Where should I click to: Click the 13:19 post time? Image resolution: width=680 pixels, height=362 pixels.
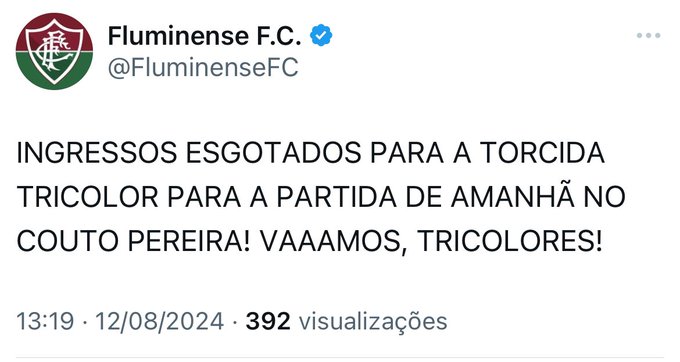point(45,322)
